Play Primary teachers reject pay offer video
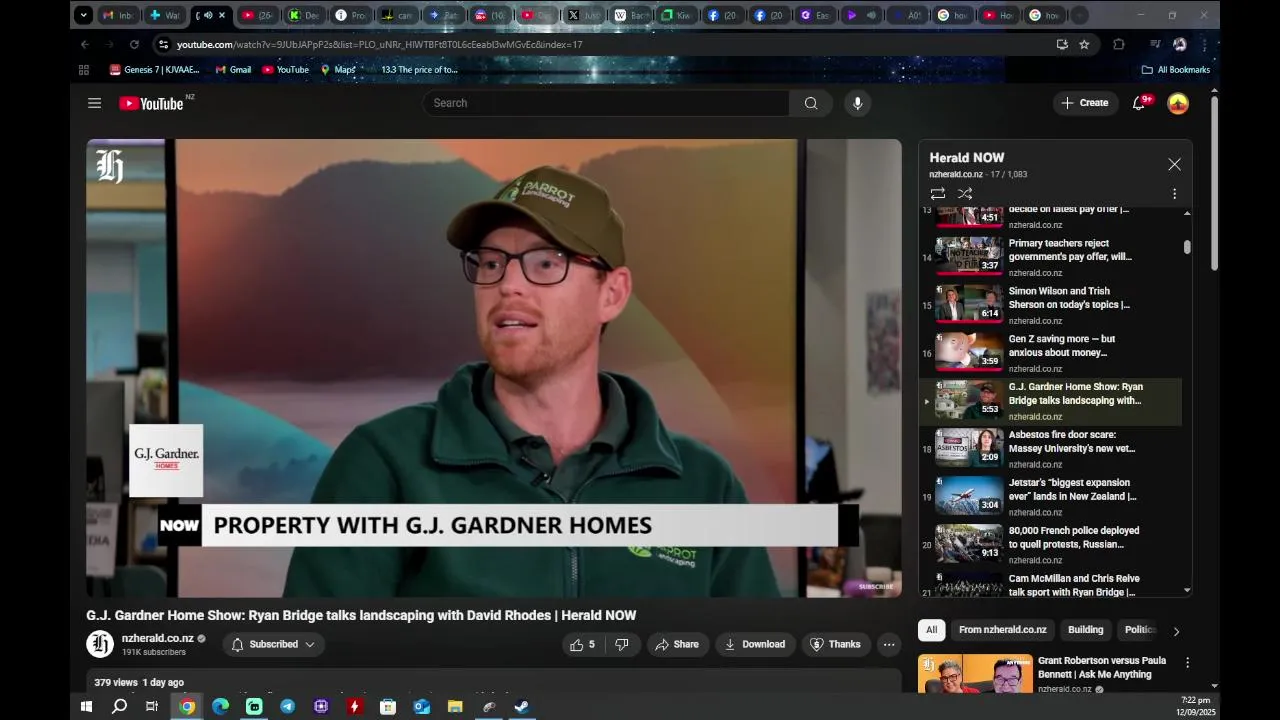 pyautogui.click(x=1050, y=257)
